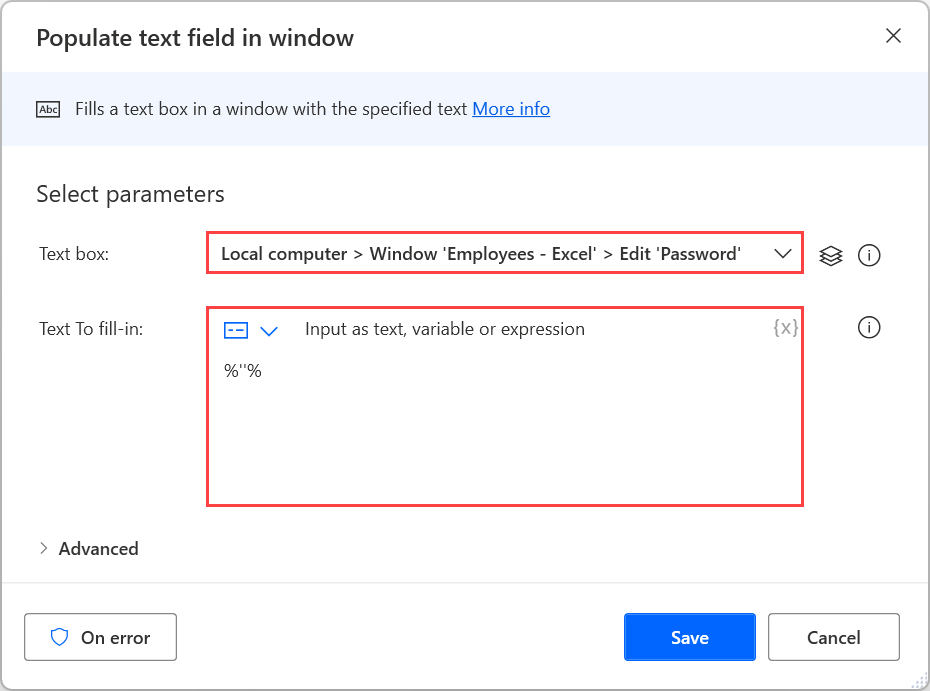Open the {x} variable picker
The width and height of the screenshot is (930, 691).
(x=785, y=327)
